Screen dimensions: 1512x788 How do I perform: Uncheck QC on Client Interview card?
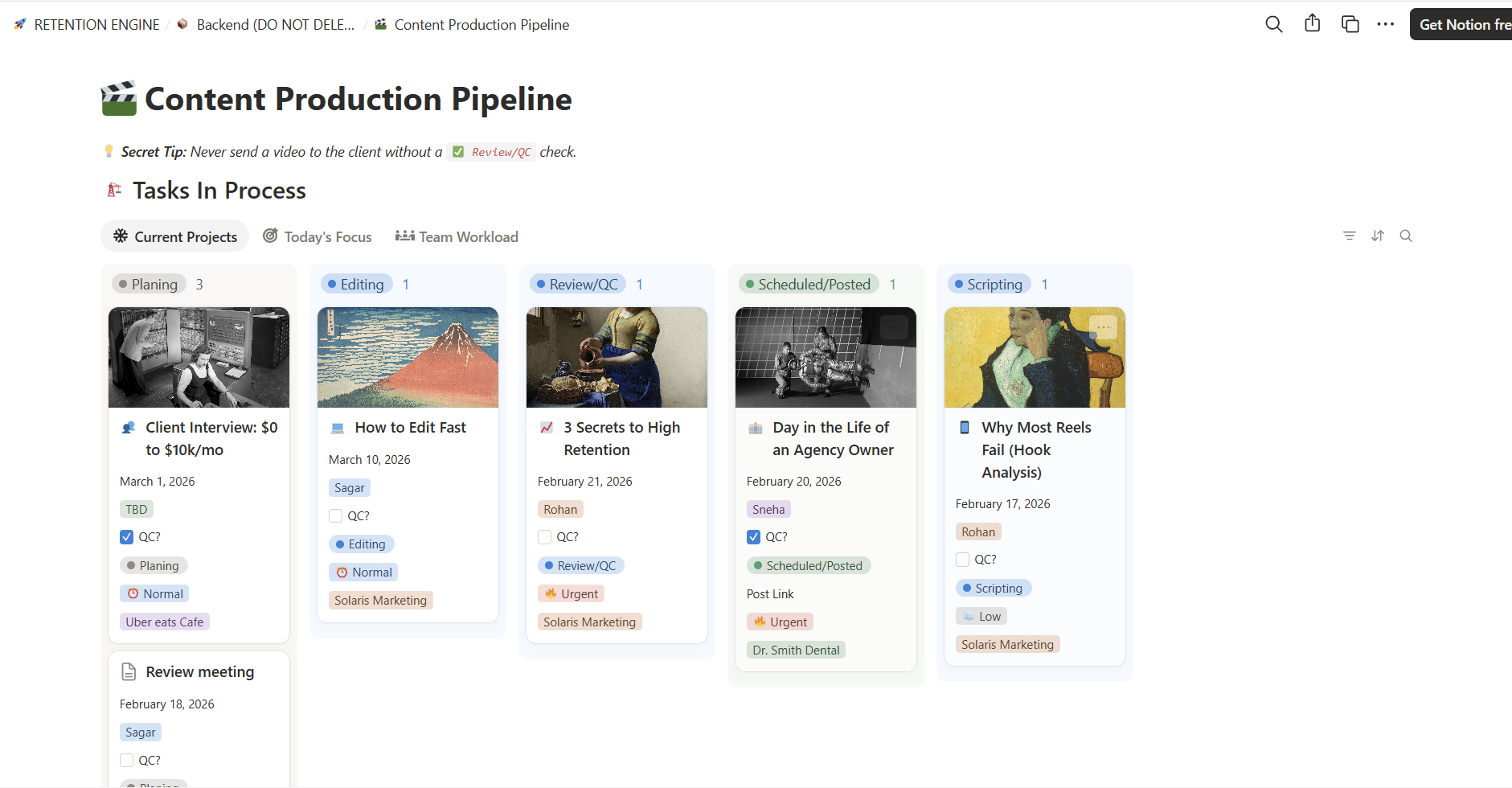coord(127,537)
